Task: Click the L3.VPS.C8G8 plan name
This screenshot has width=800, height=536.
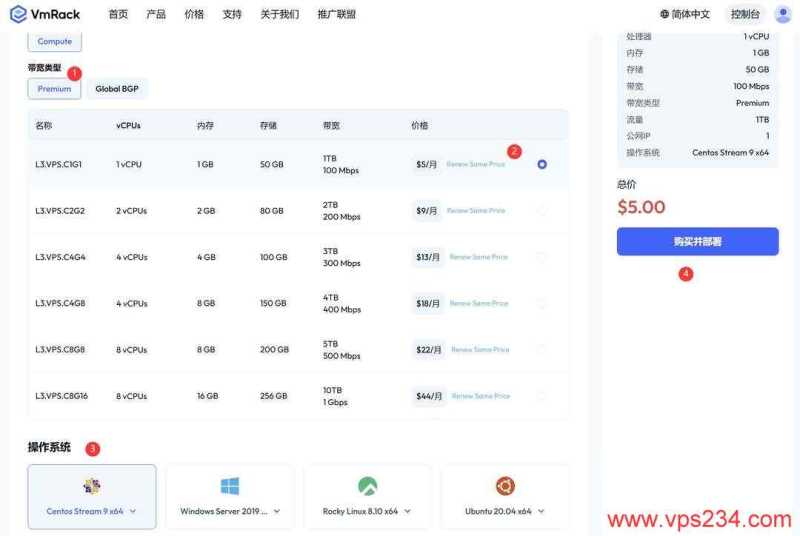Action: pos(60,350)
